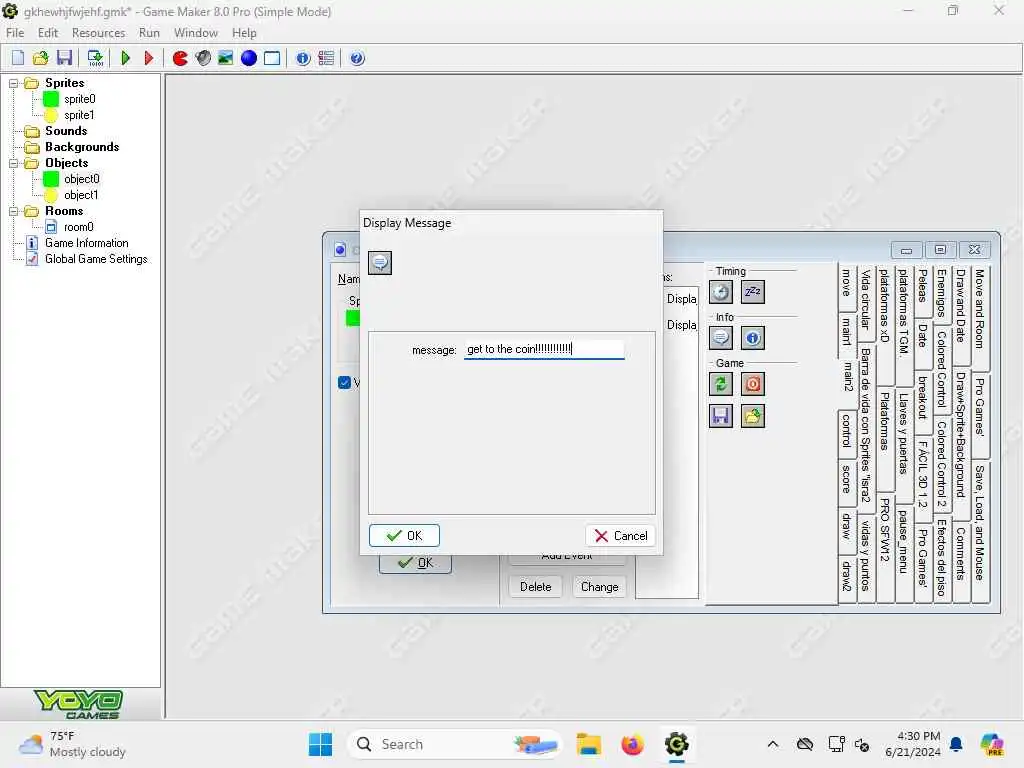Open Global Game Settings in the resource tree
This screenshot has width=1024, height=768.
tap(96, 259)
